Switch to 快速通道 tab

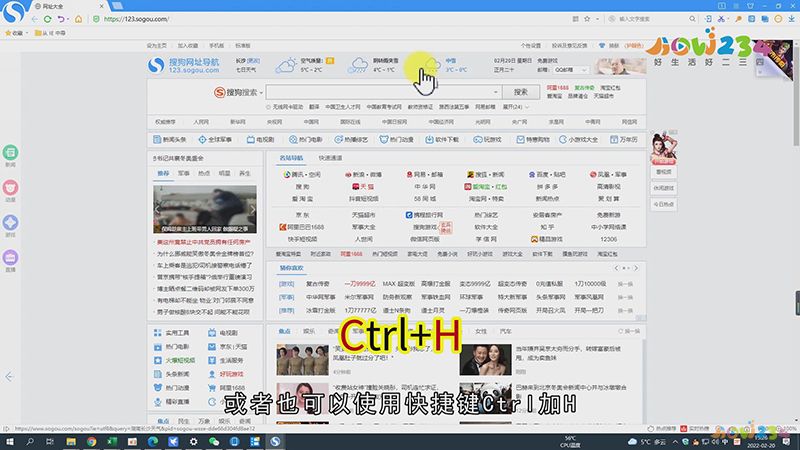click(x=330, y=158)
